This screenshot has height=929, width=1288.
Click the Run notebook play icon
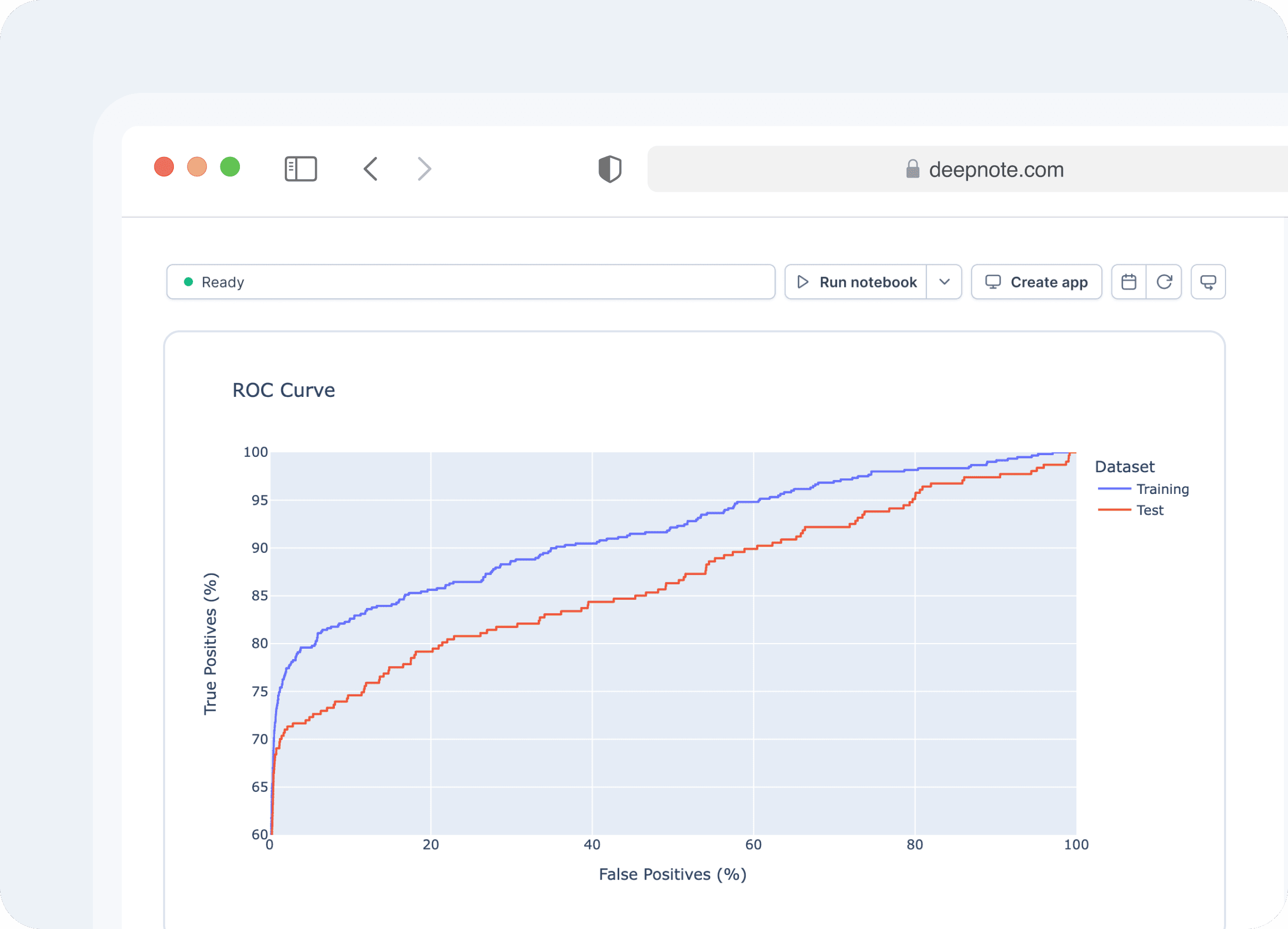pos(802,282)
